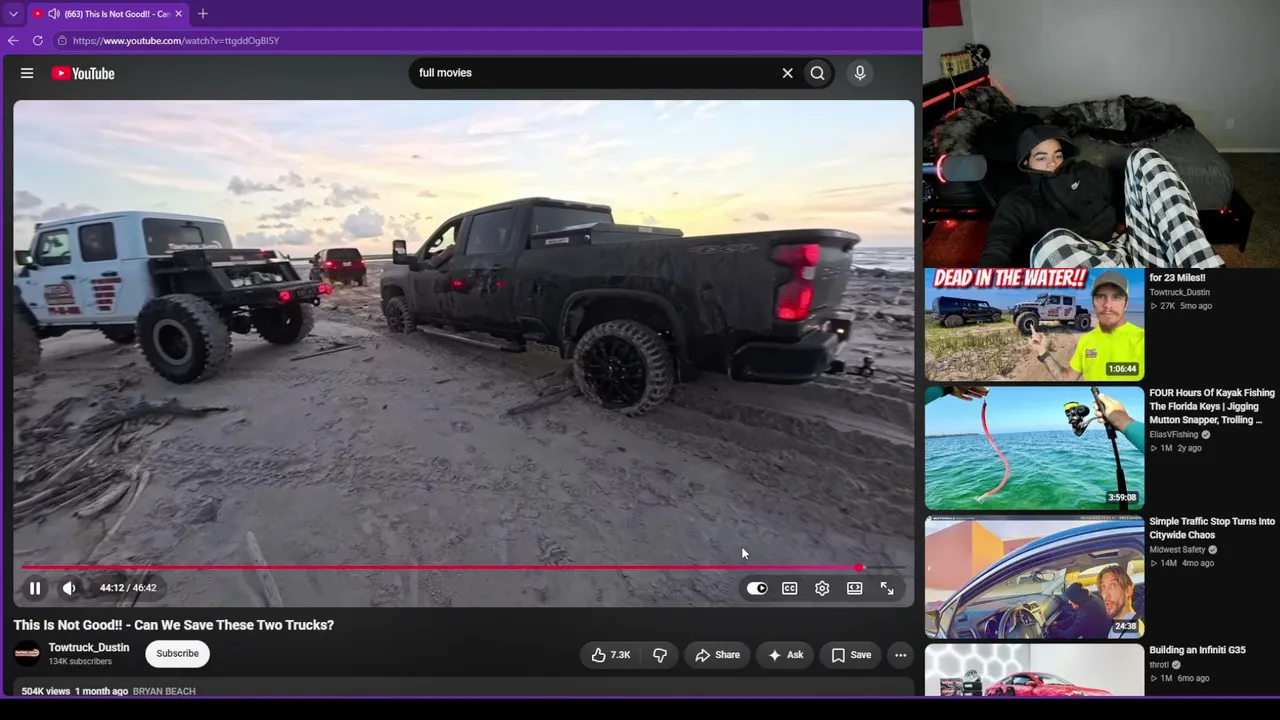1280x720 pixels.
Task: Like the video with 7.3K likes
Action: 610,655
